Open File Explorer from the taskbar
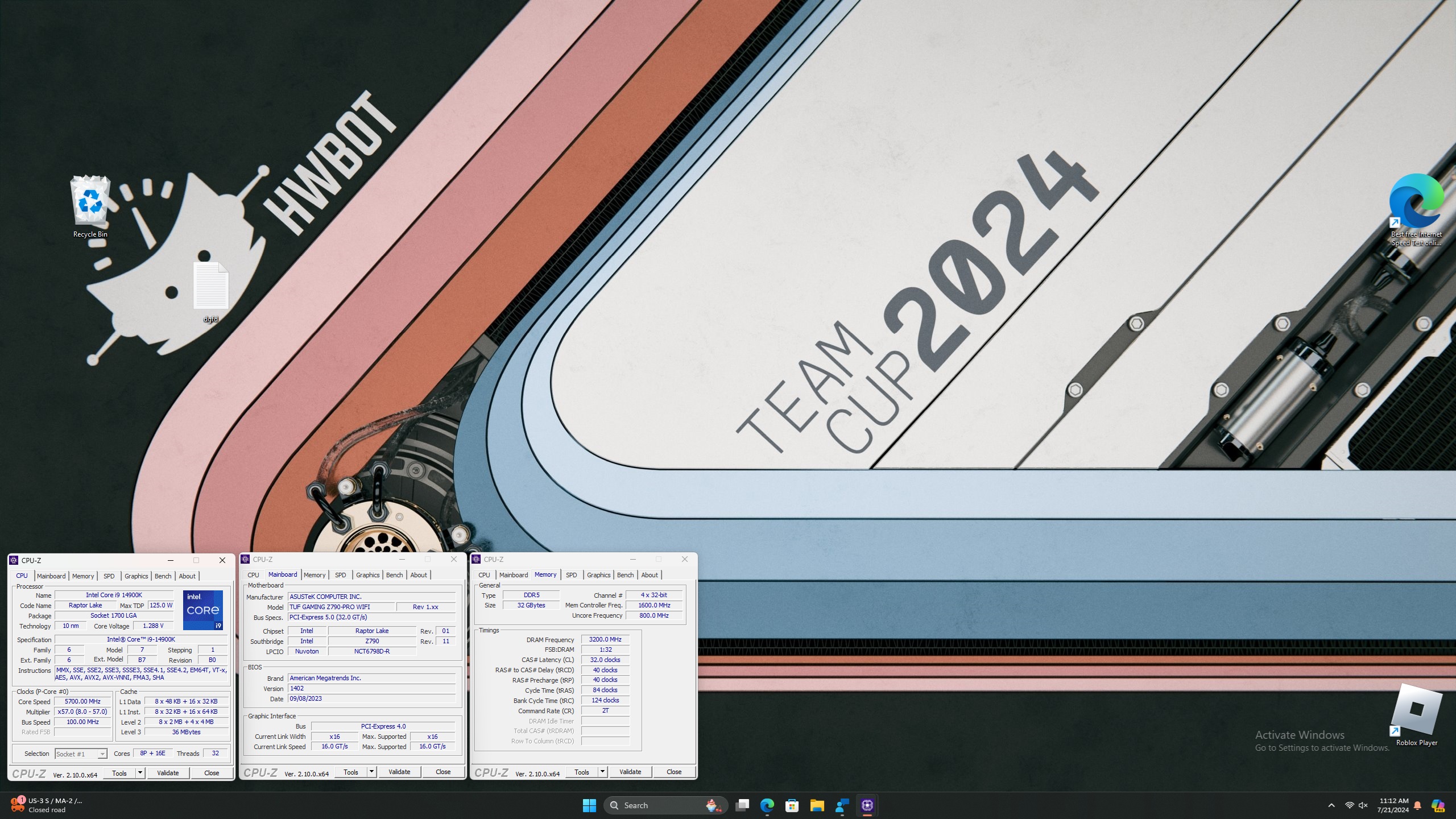Image resolution: width=1456 pixels, height=819 pixels. pos(817,805)
